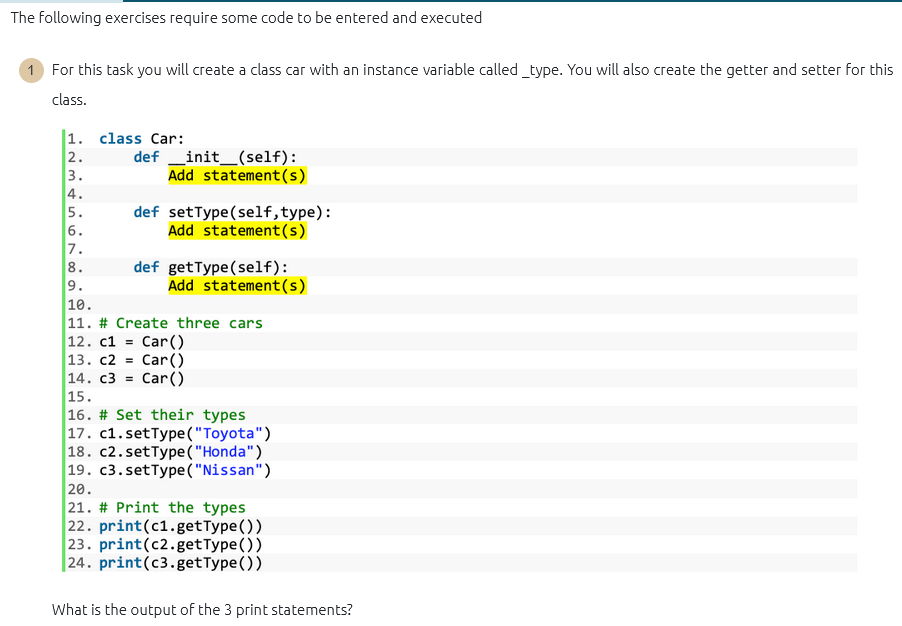Click the # Create three cars comment
This screenshot has width=902, height=626.
180,322
